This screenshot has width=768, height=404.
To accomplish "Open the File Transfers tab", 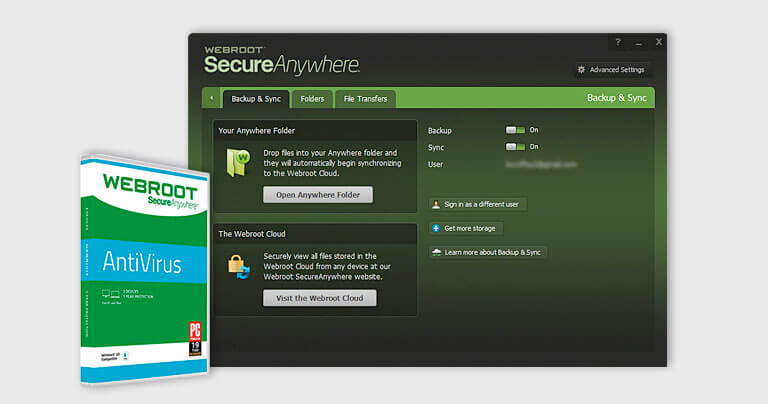I will point(365,99).
